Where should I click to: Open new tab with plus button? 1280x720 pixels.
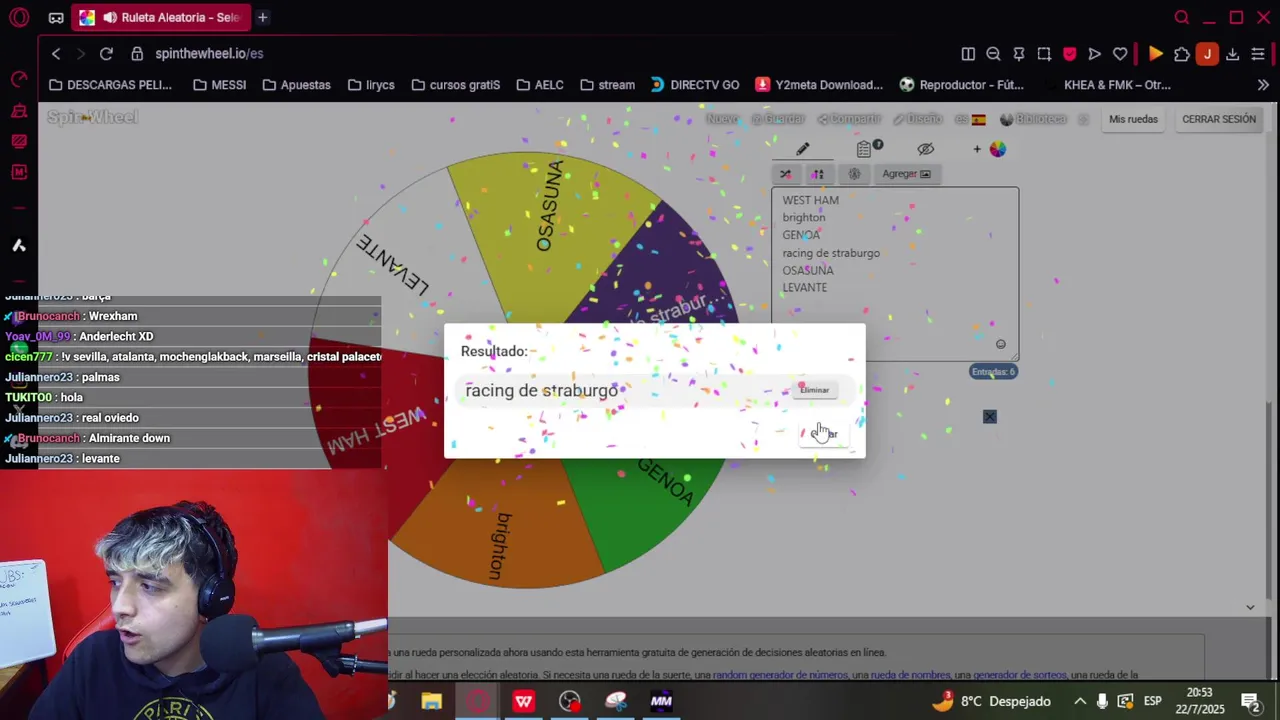pyautogui.click(x=262, y=17)
